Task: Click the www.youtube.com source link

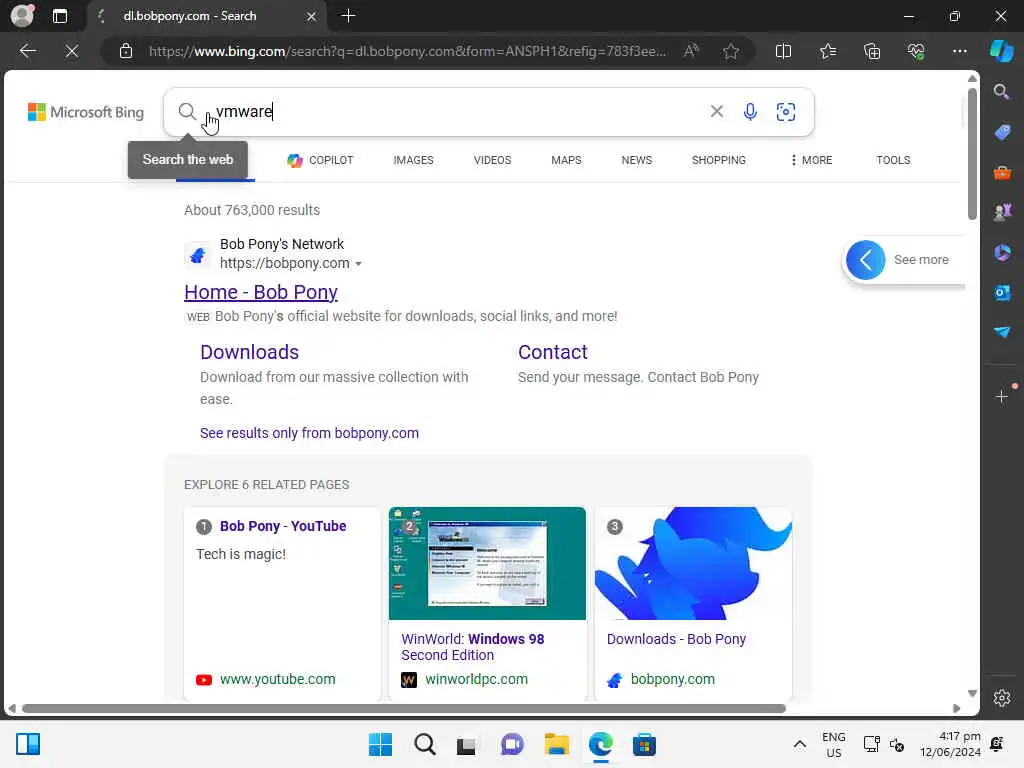Action: point(278,679)
